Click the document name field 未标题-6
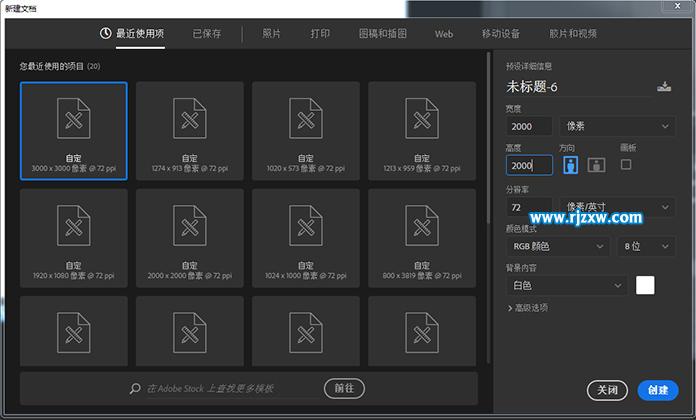 577,87
